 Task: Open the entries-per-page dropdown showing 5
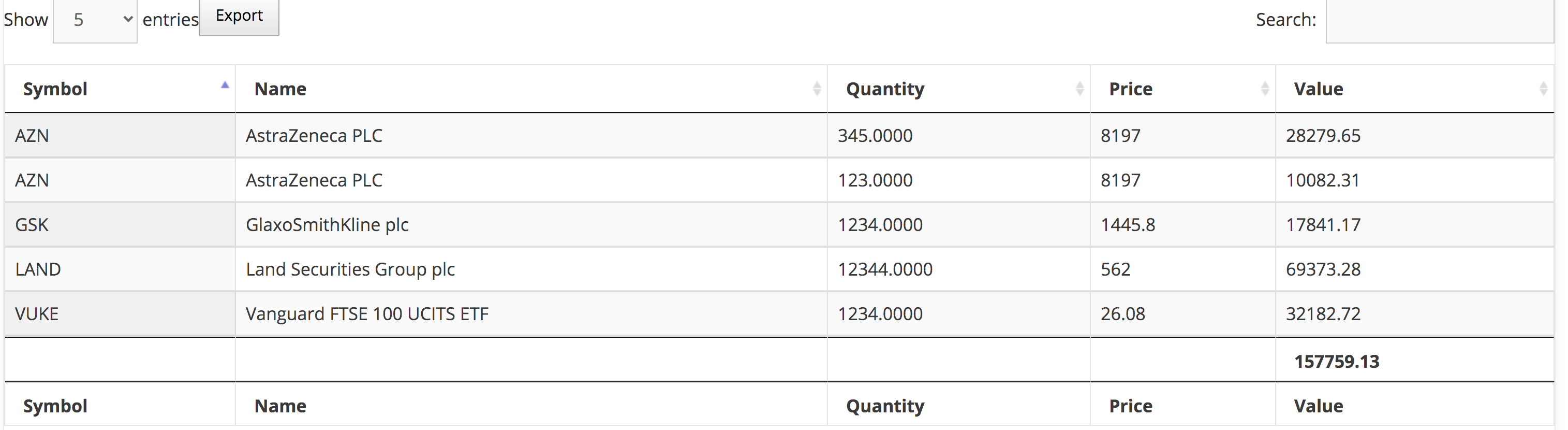click(x=95, y=20)
